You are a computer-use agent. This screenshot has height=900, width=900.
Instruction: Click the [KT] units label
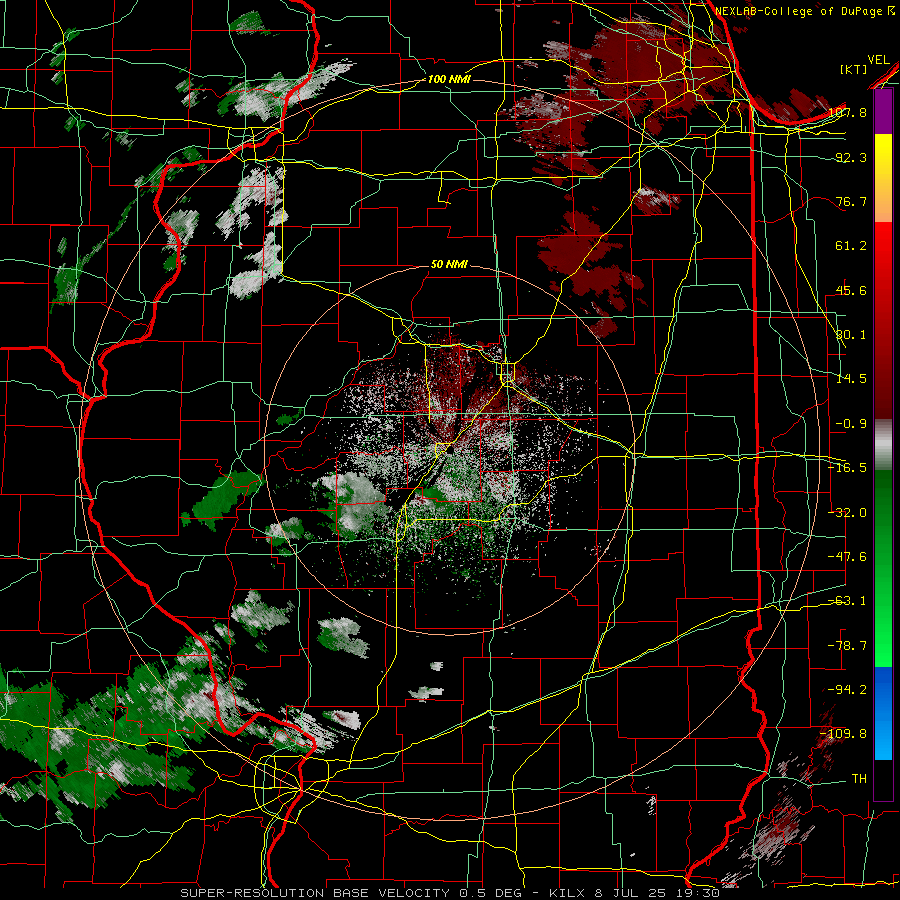[854, 69]
